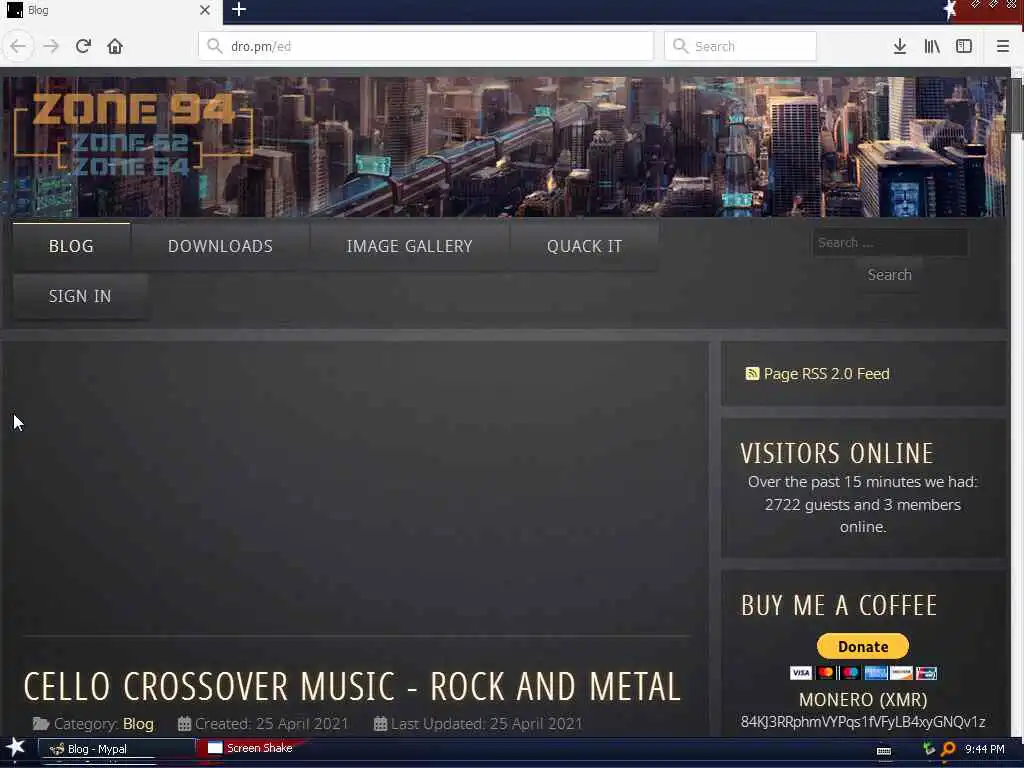Click the site search text field

coord(890,243)
